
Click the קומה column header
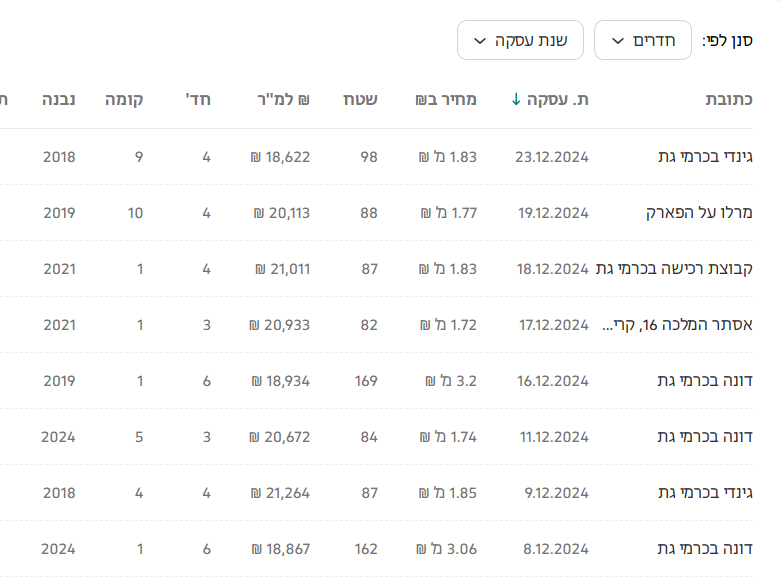[x=124, y=100]
